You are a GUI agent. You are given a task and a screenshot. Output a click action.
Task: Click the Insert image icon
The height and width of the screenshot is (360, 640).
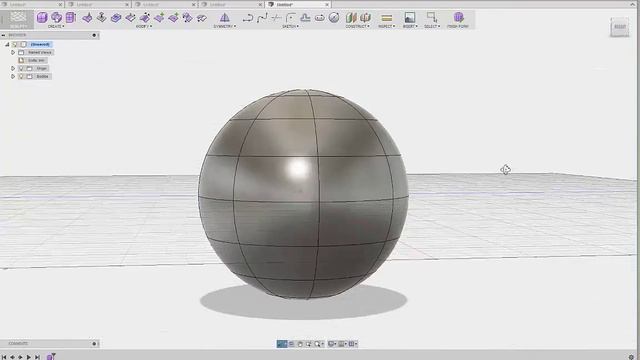[x=409, y=18]
